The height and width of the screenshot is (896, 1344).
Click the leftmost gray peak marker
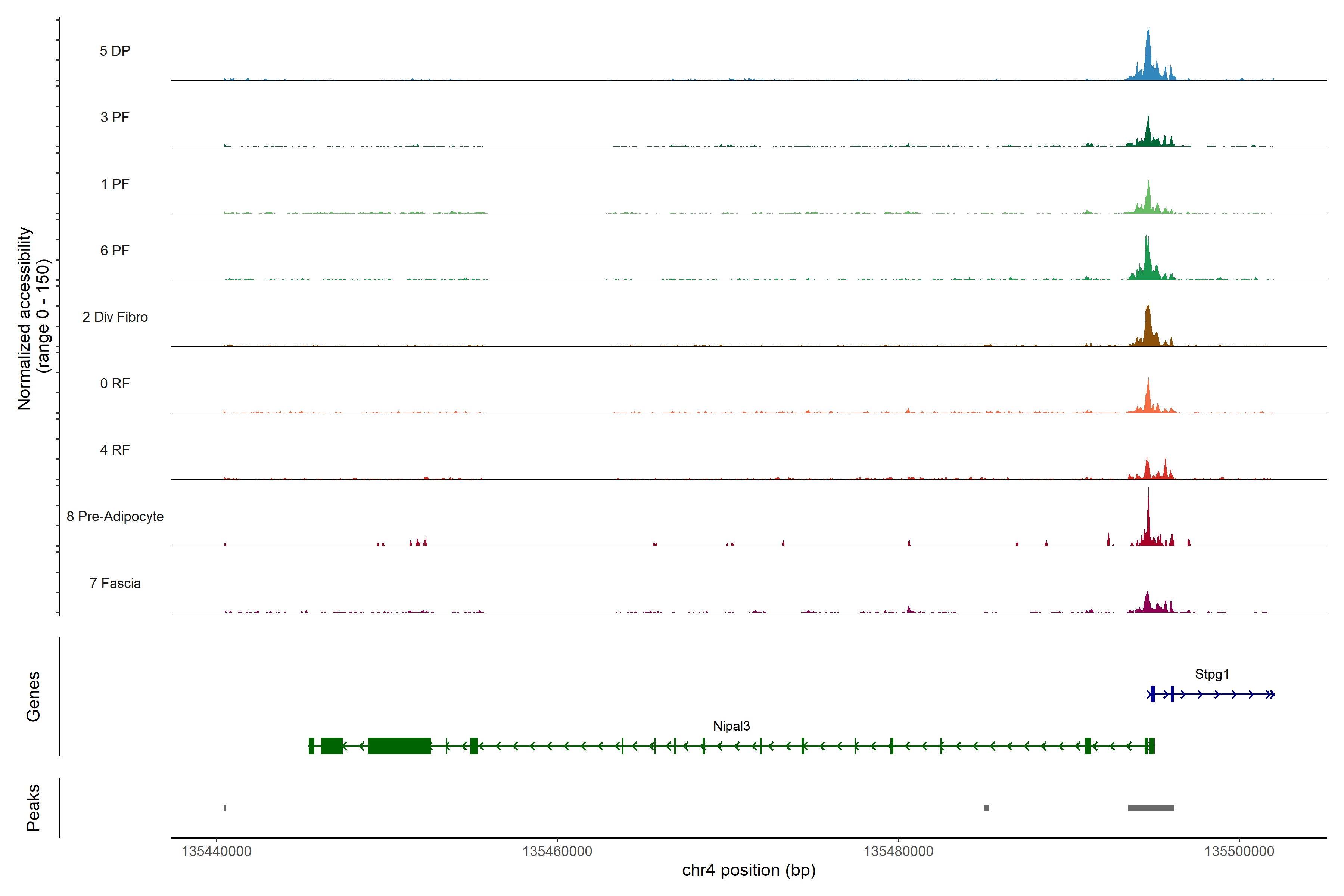(225, 808)
